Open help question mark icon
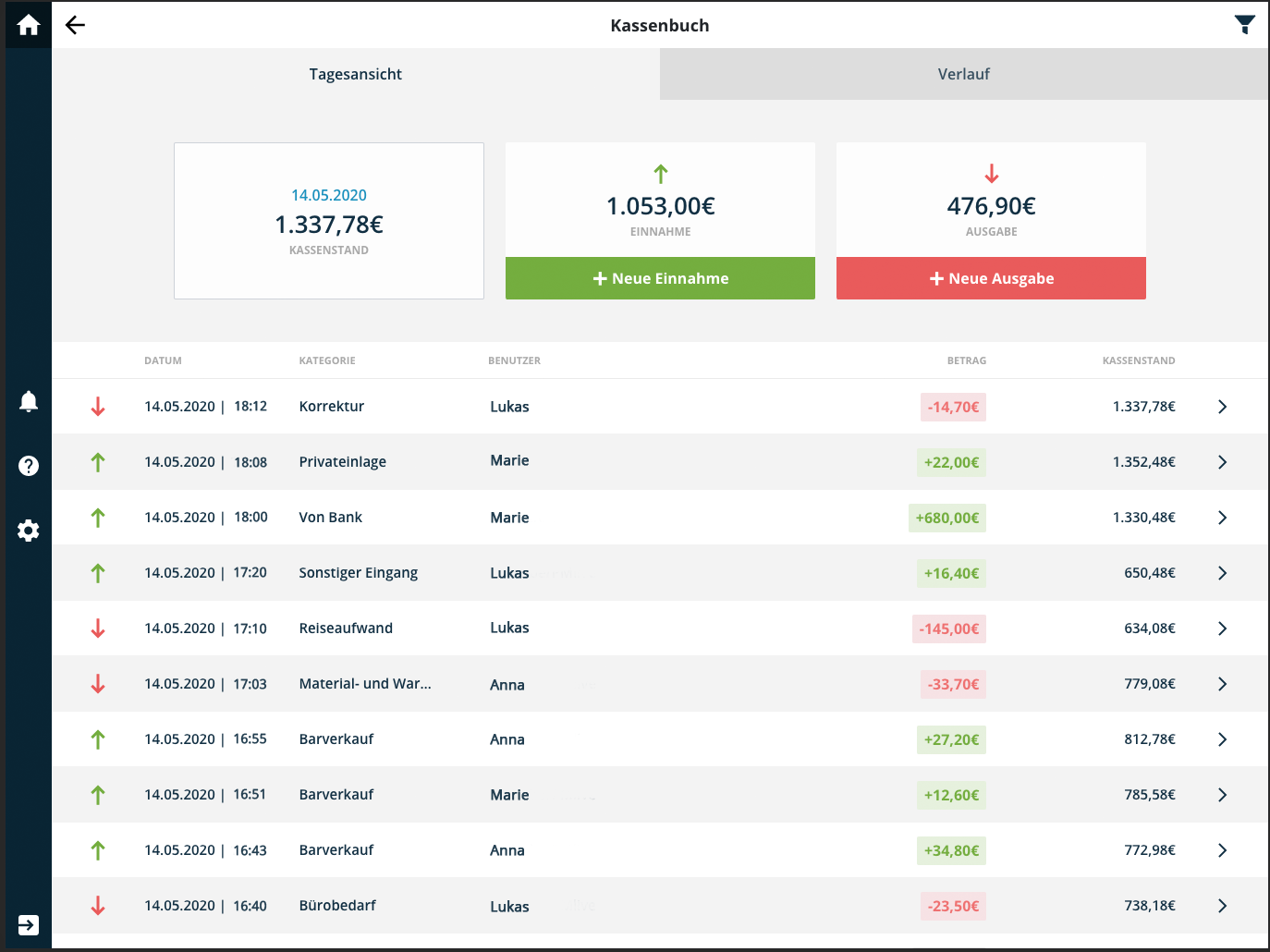The height and width of the screenshot is (952, 1270). coord(29,466)
